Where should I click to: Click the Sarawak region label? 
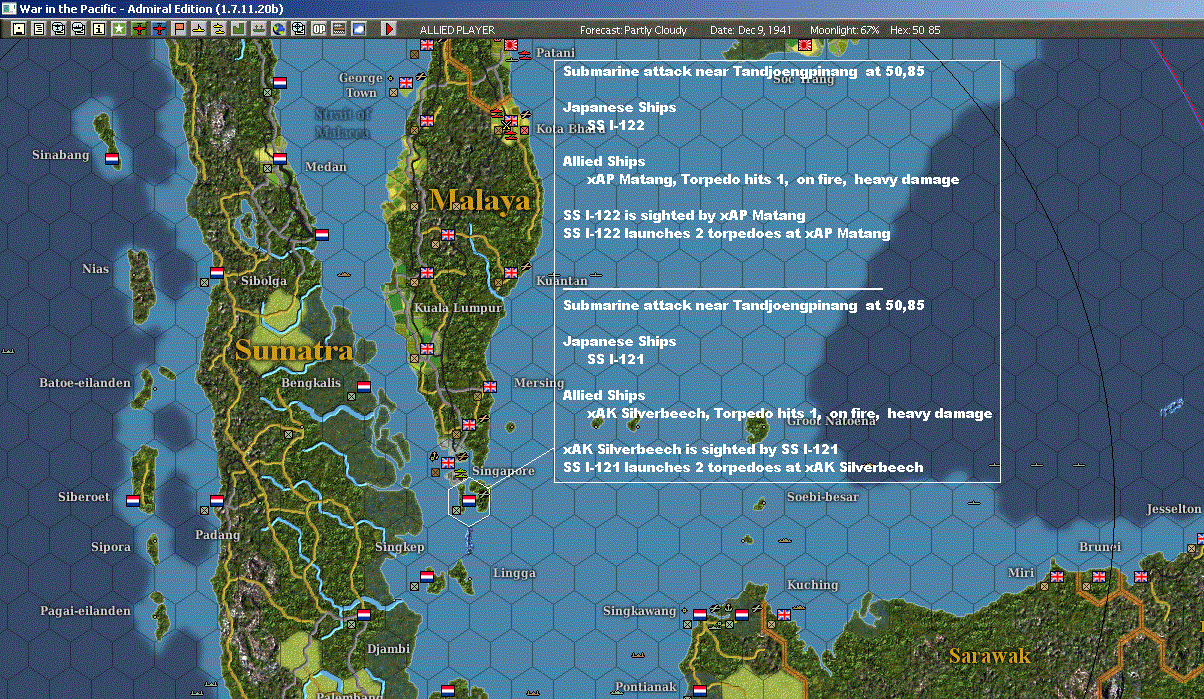pos(989,656)
